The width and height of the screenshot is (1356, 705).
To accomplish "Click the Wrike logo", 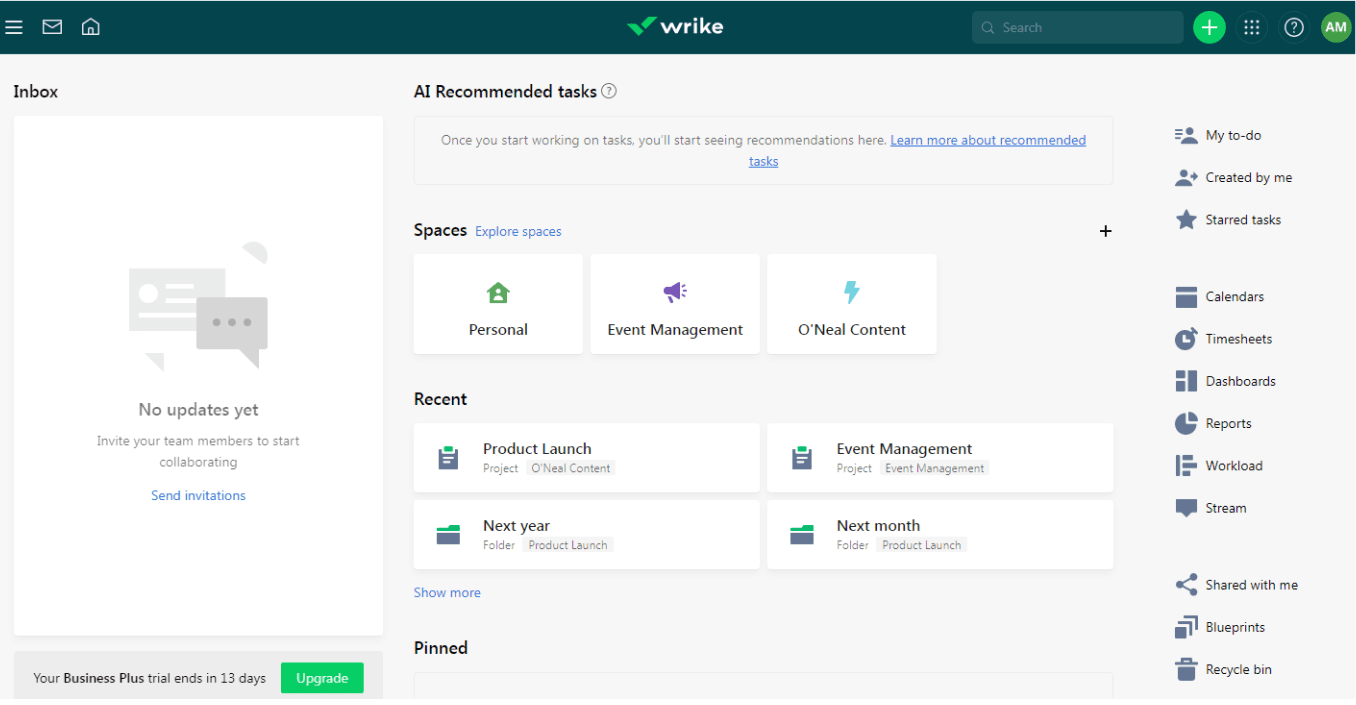I will pyautogui.click(x=675, y=27).
